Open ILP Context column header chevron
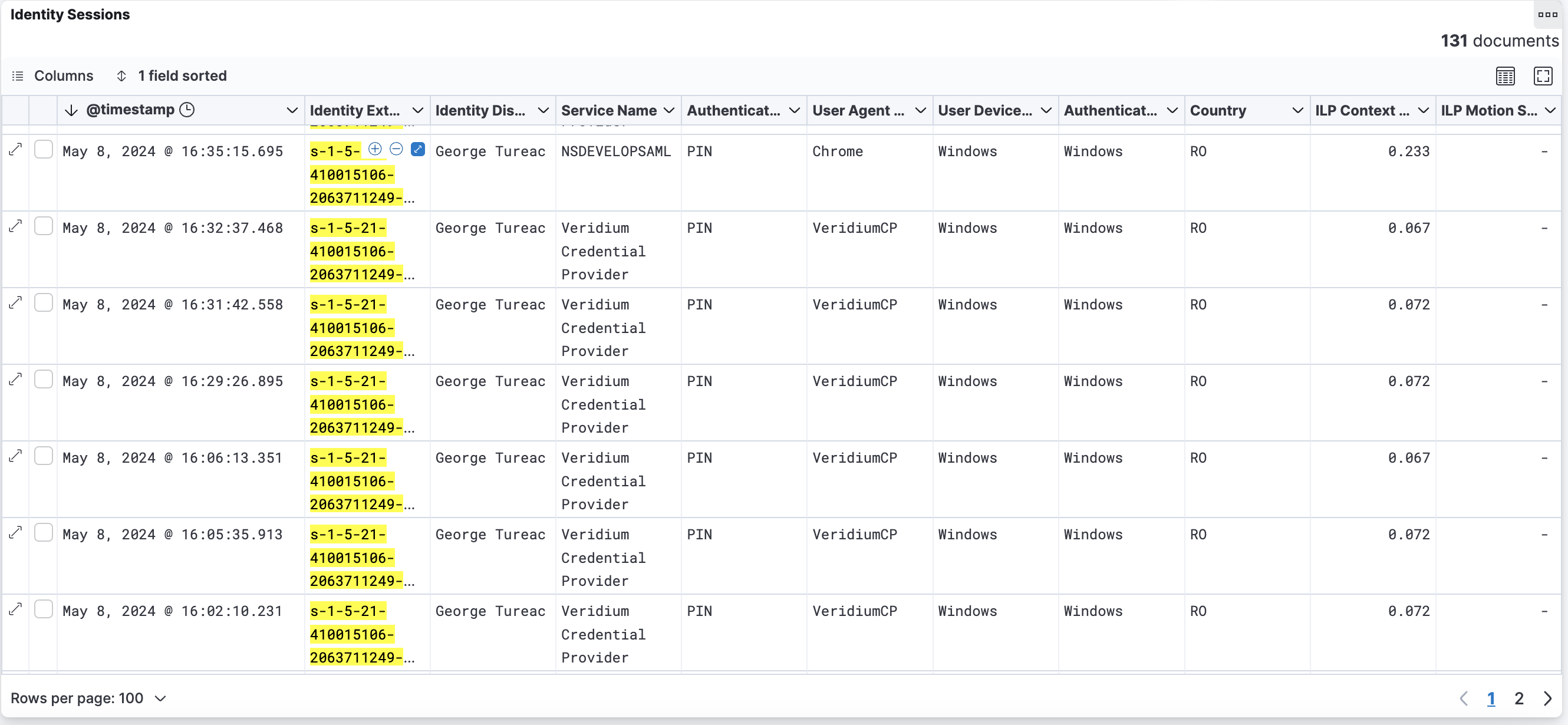 (x=1423, y=111)
